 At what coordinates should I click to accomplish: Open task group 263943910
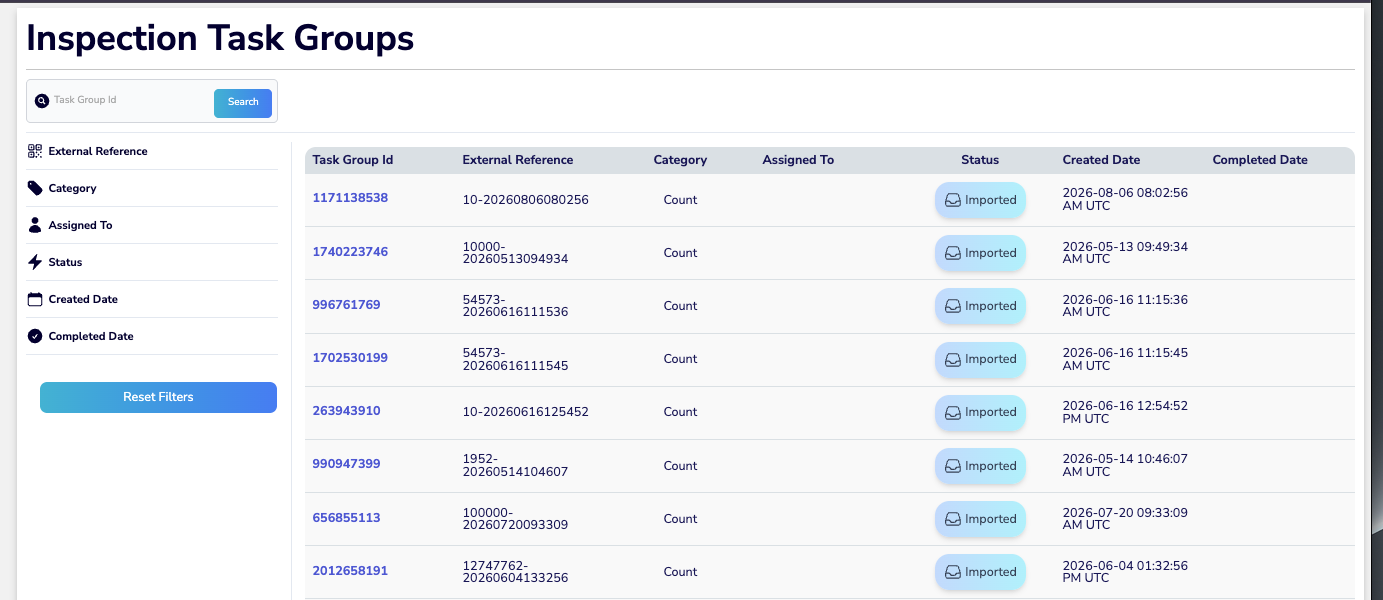click(346, 411)
